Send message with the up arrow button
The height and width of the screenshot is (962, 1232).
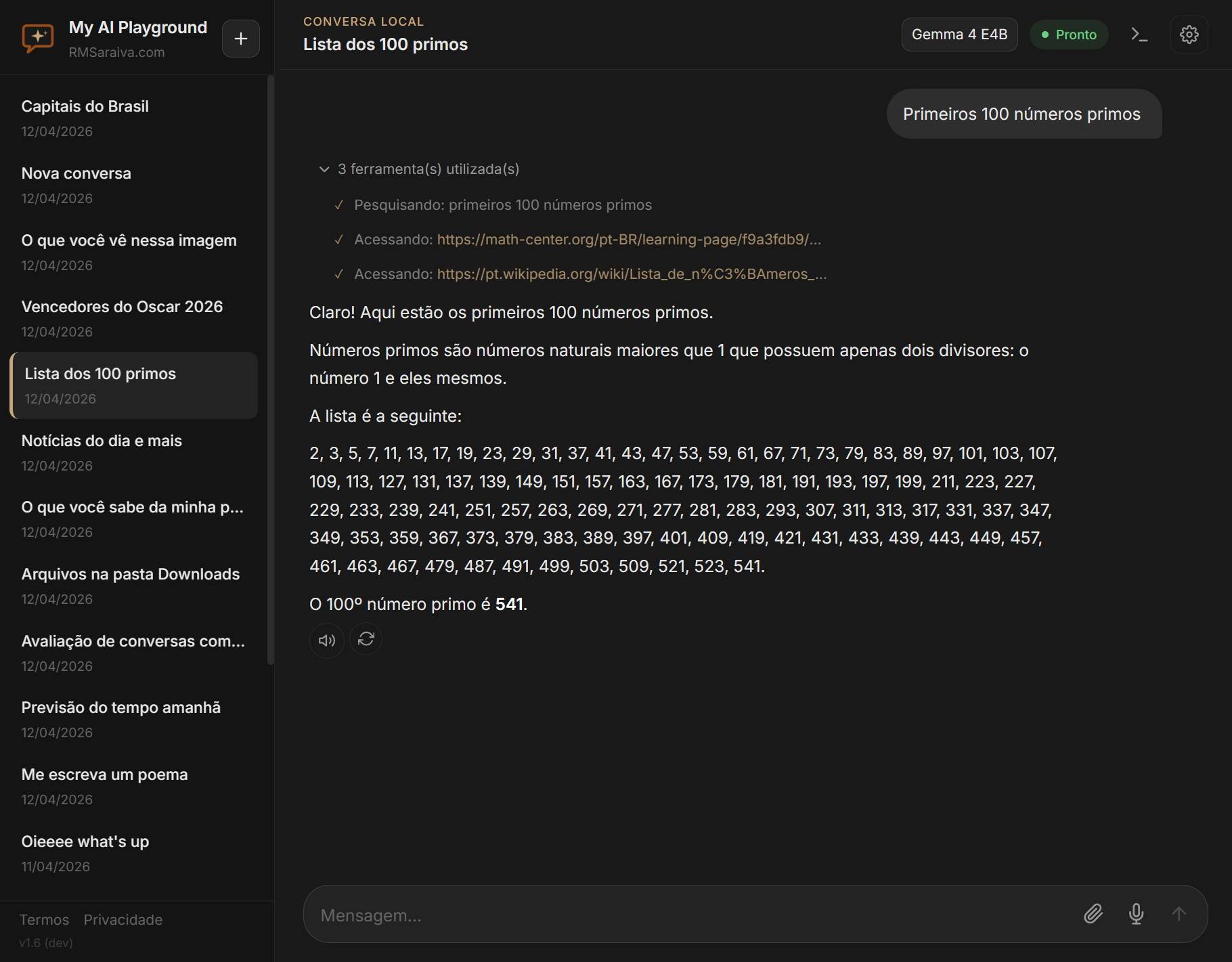click(x=1179, y=914)
